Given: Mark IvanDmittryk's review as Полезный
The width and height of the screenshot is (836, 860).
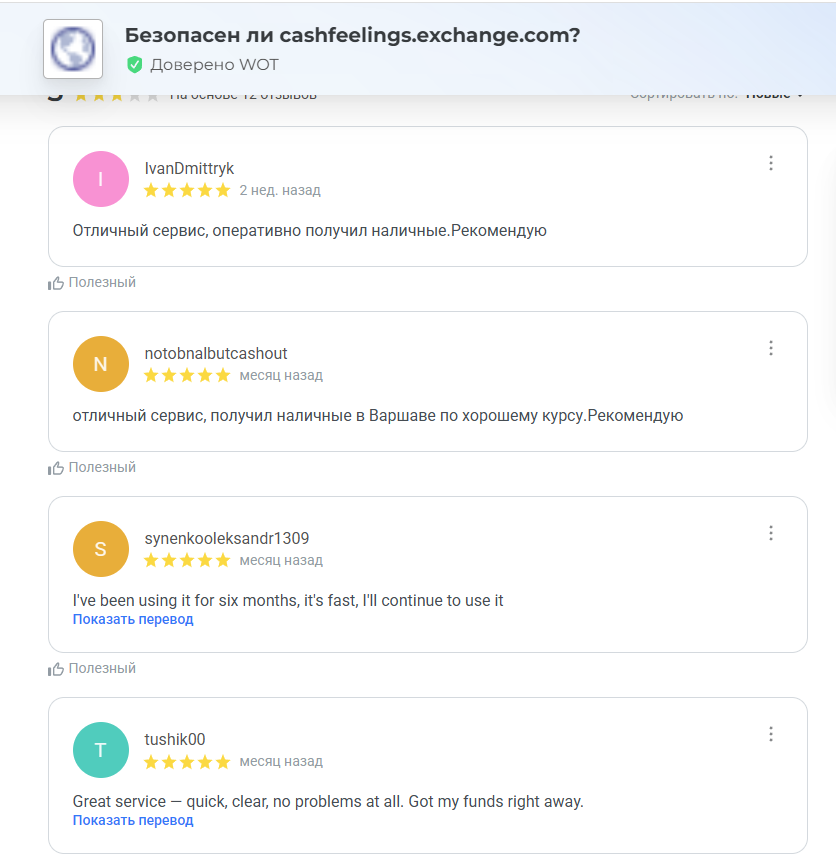Looking at the screenshot, I should [92, 283].
